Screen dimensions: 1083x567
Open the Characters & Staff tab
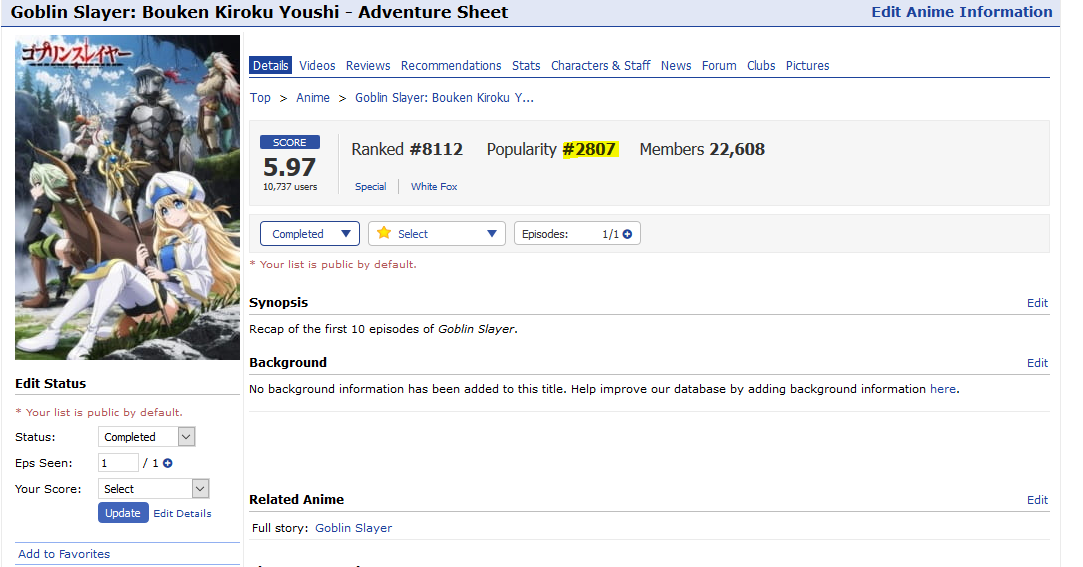(x=600, y=66)
